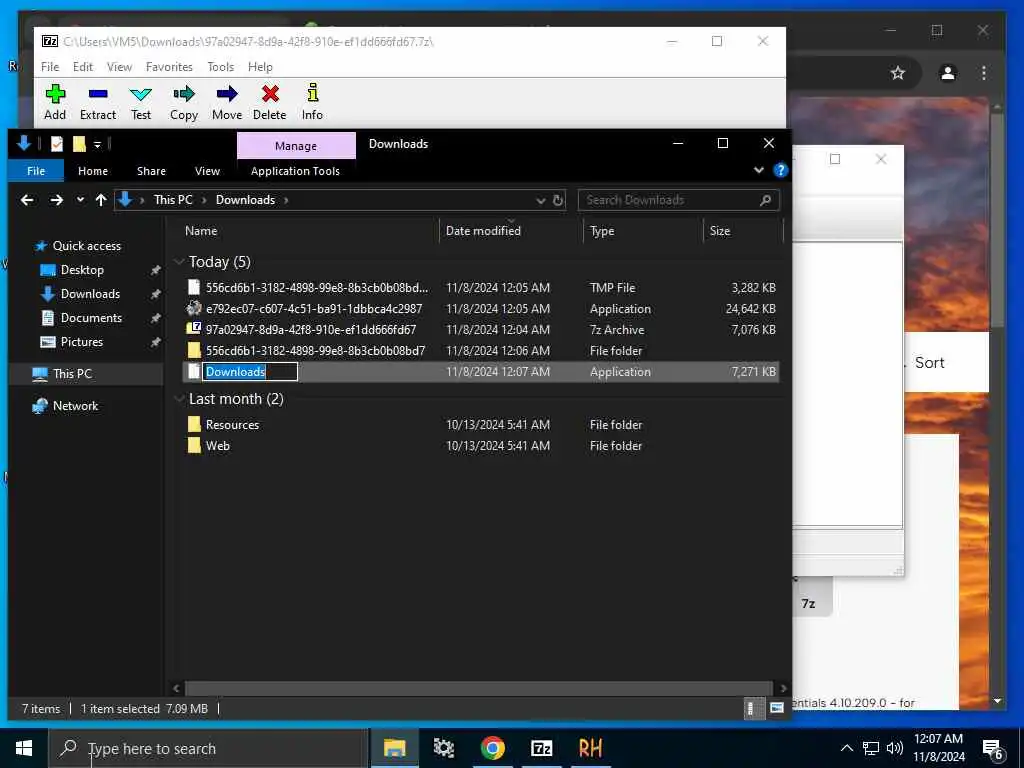Open Pictures in navigation pane
Screen dimensions: 1024x768
point(82,342)
